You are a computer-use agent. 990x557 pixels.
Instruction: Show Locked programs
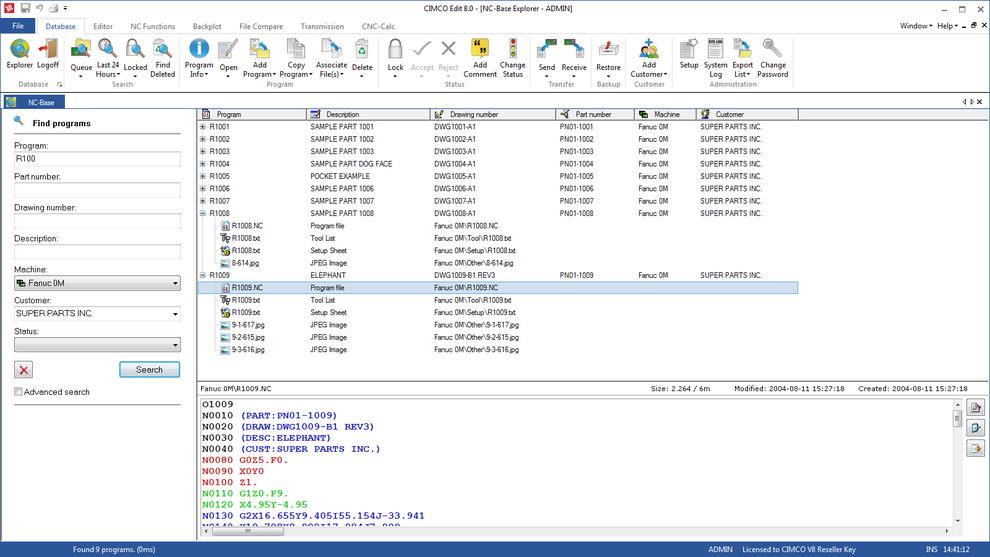(135, 57)
